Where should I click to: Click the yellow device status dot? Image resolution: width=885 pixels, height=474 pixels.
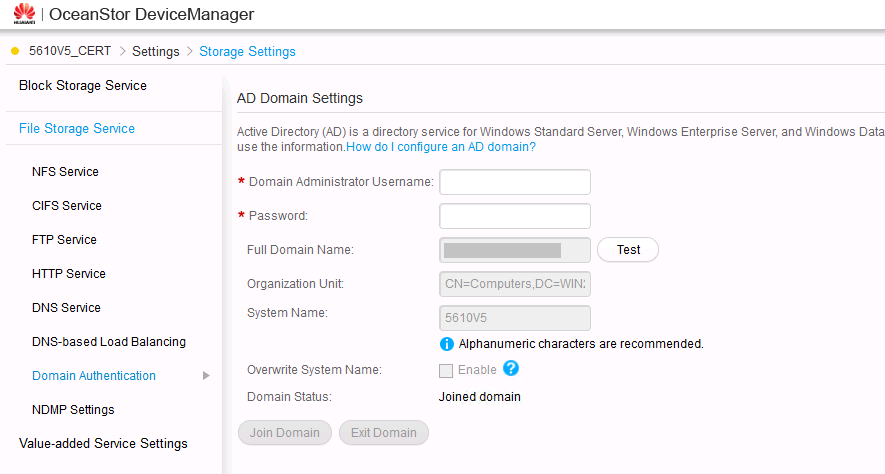pyautogui.click(x=15, y=51)
